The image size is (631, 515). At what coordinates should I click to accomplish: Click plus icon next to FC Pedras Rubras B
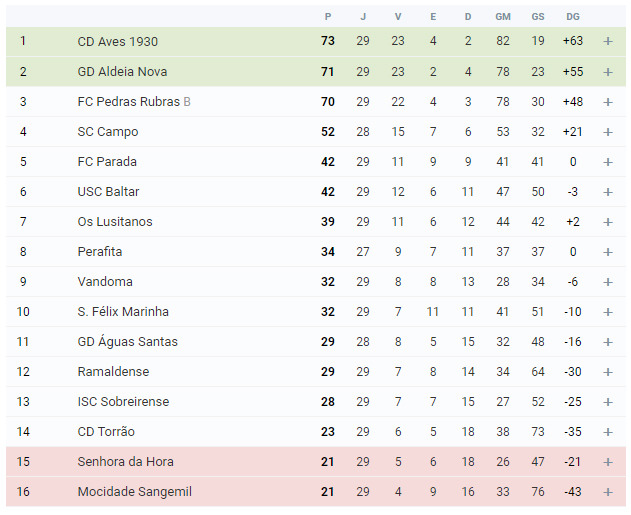click(x=608, y=102)
